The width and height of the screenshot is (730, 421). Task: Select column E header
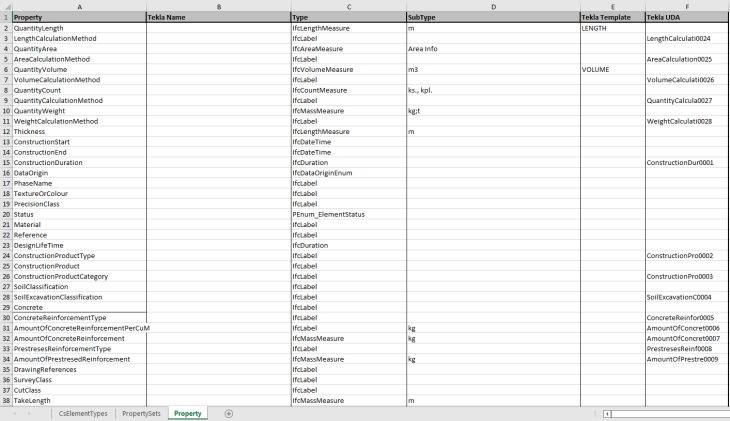click(x=613, y=7)
